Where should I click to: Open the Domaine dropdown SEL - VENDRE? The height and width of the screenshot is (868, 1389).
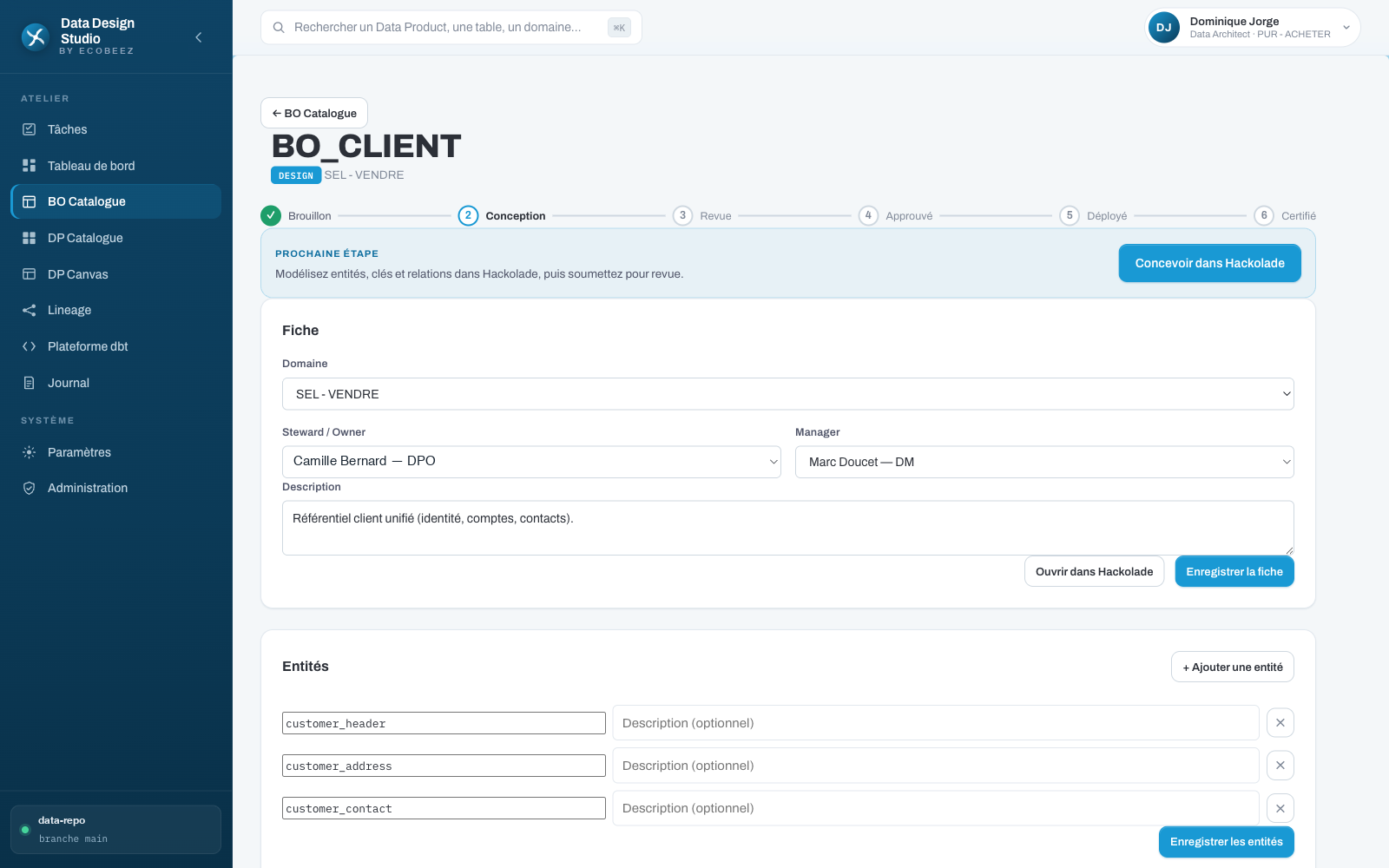[788, 394]
